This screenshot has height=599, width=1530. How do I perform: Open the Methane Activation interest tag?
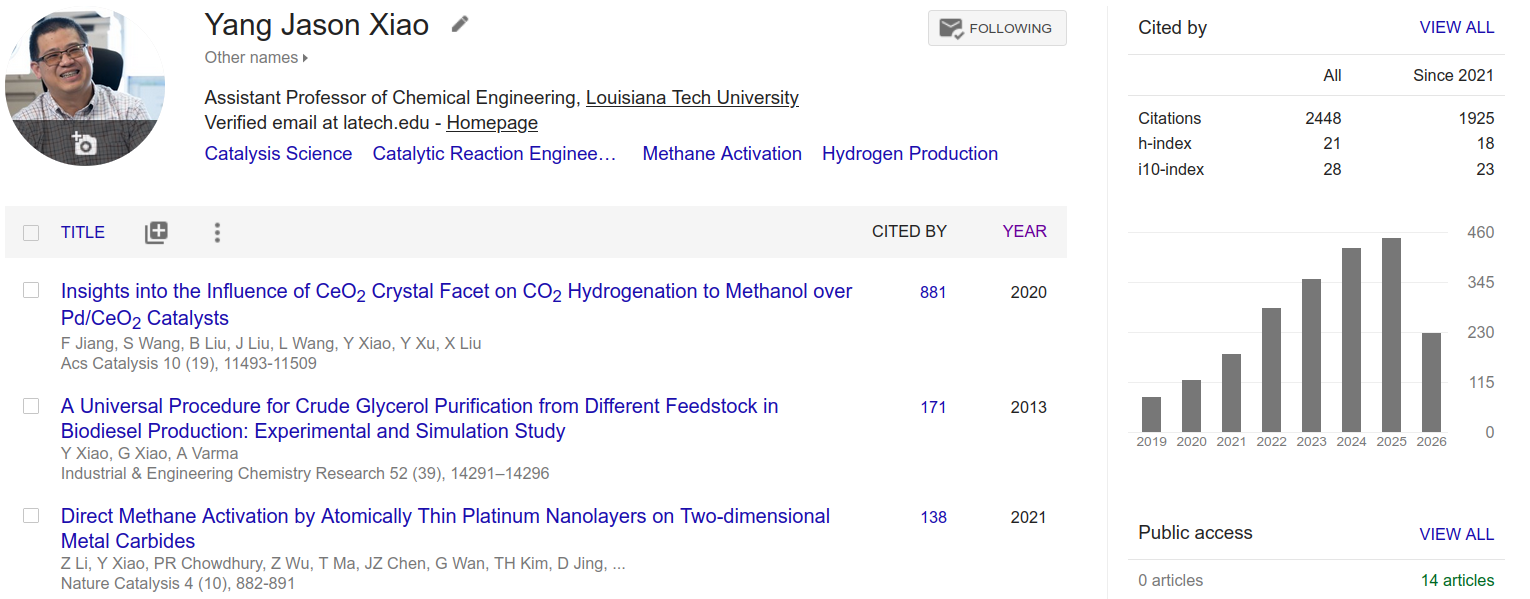pos(722,154)
